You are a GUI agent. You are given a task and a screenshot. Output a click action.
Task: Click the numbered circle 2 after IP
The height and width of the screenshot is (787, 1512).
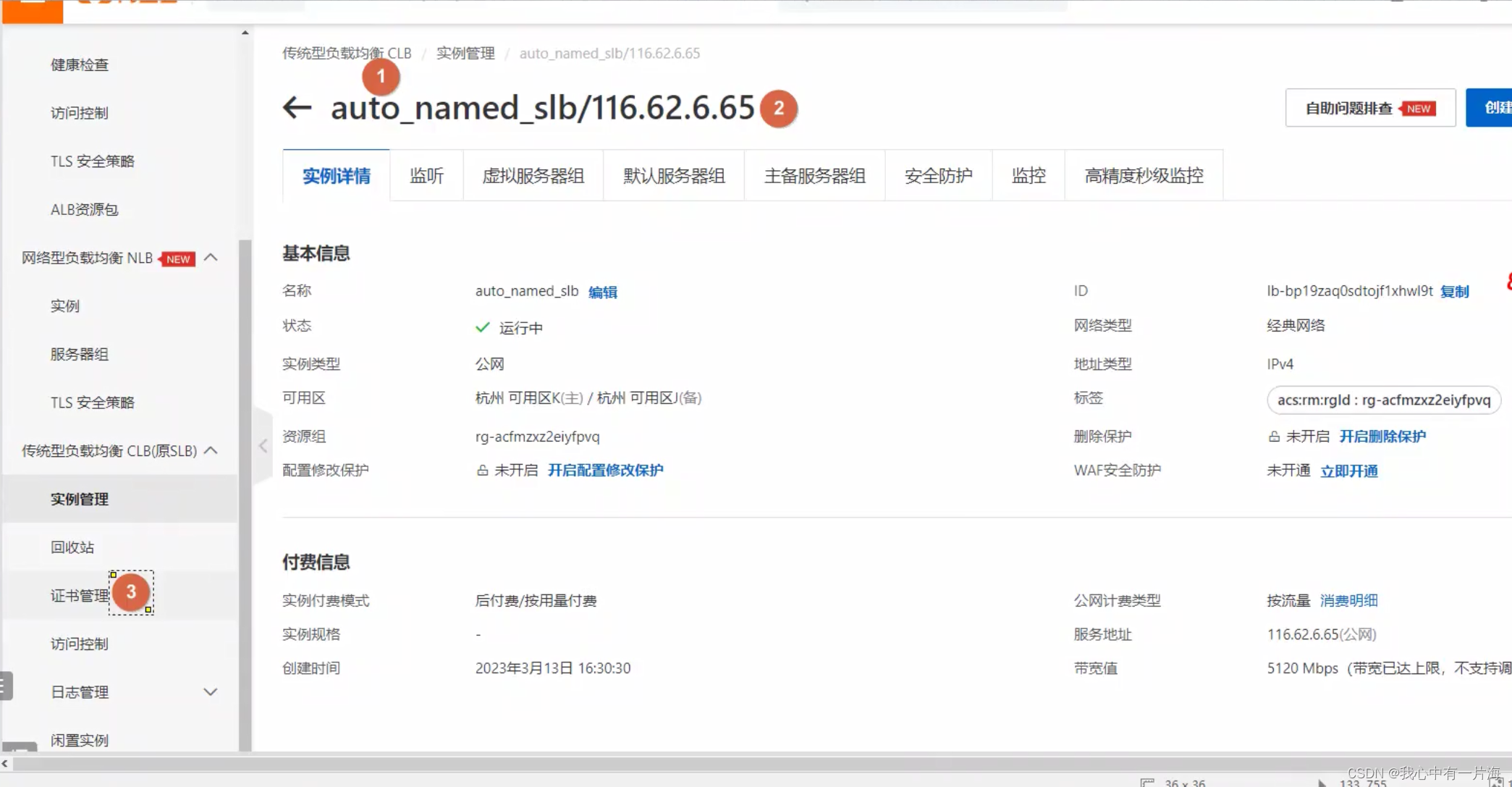779,109
